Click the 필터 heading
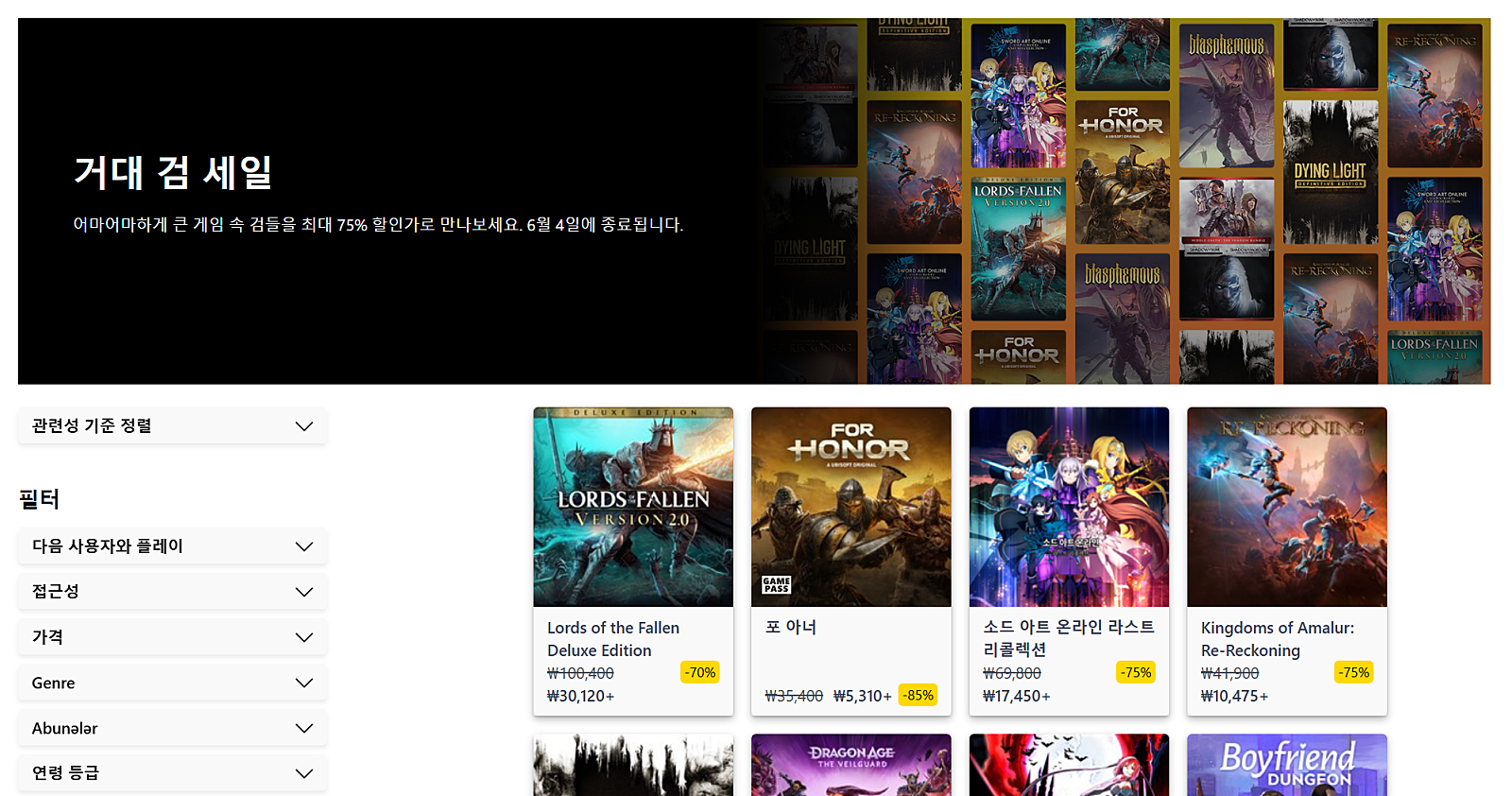Screen dimensions: 1512x796 point(40,499)
